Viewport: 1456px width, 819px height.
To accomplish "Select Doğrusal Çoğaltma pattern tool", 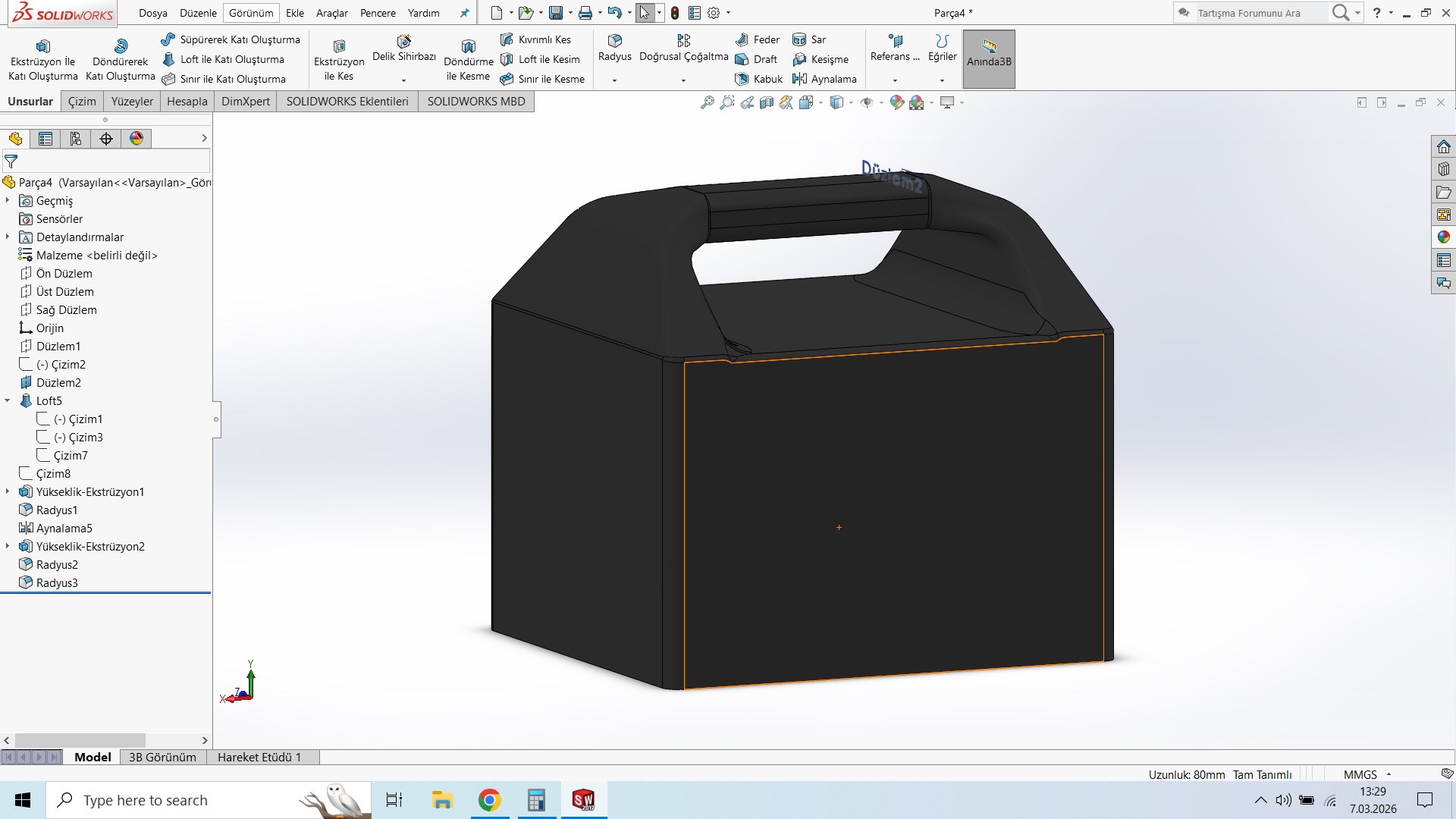I will 683,49.
